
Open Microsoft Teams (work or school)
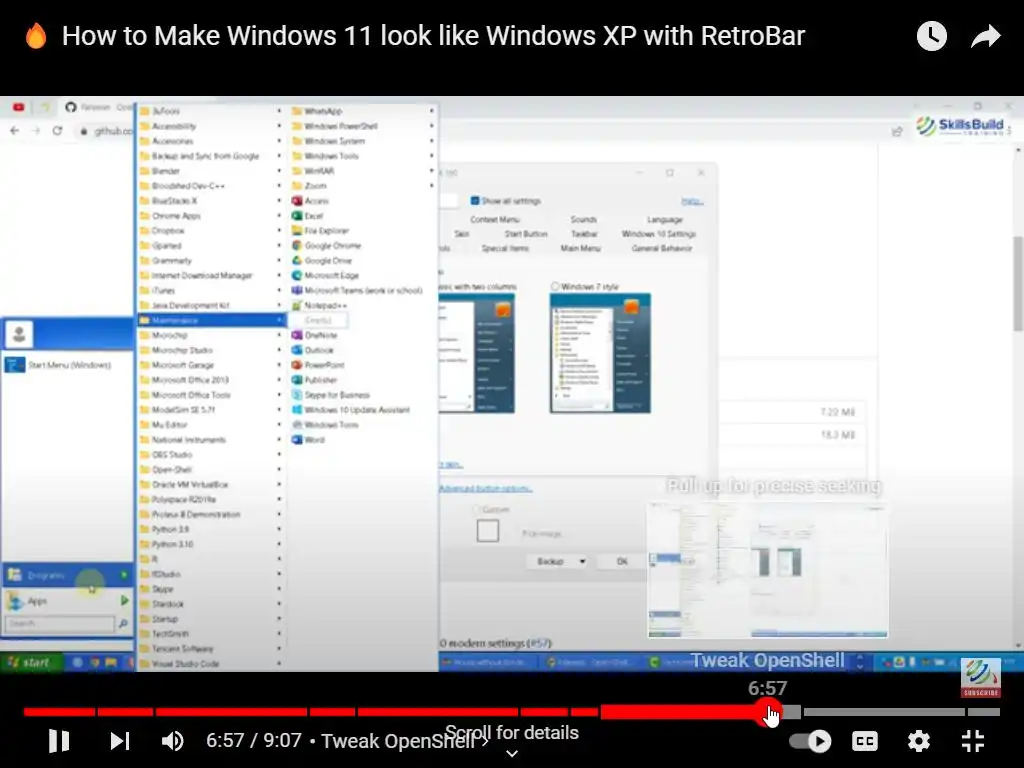[x=362, y=291]
